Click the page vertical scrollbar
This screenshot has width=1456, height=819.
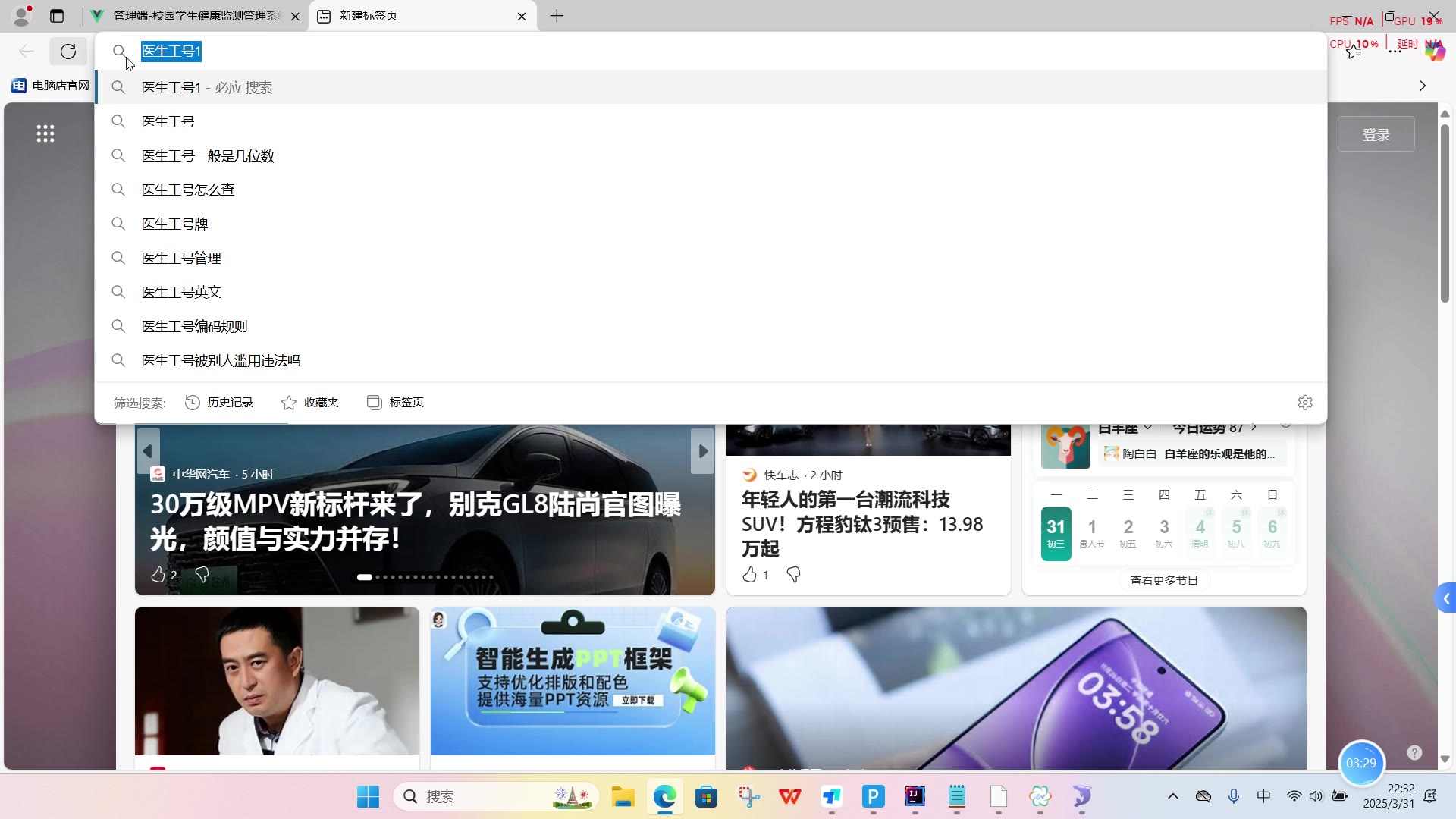pyautogui.click(x=1445, y=212)
